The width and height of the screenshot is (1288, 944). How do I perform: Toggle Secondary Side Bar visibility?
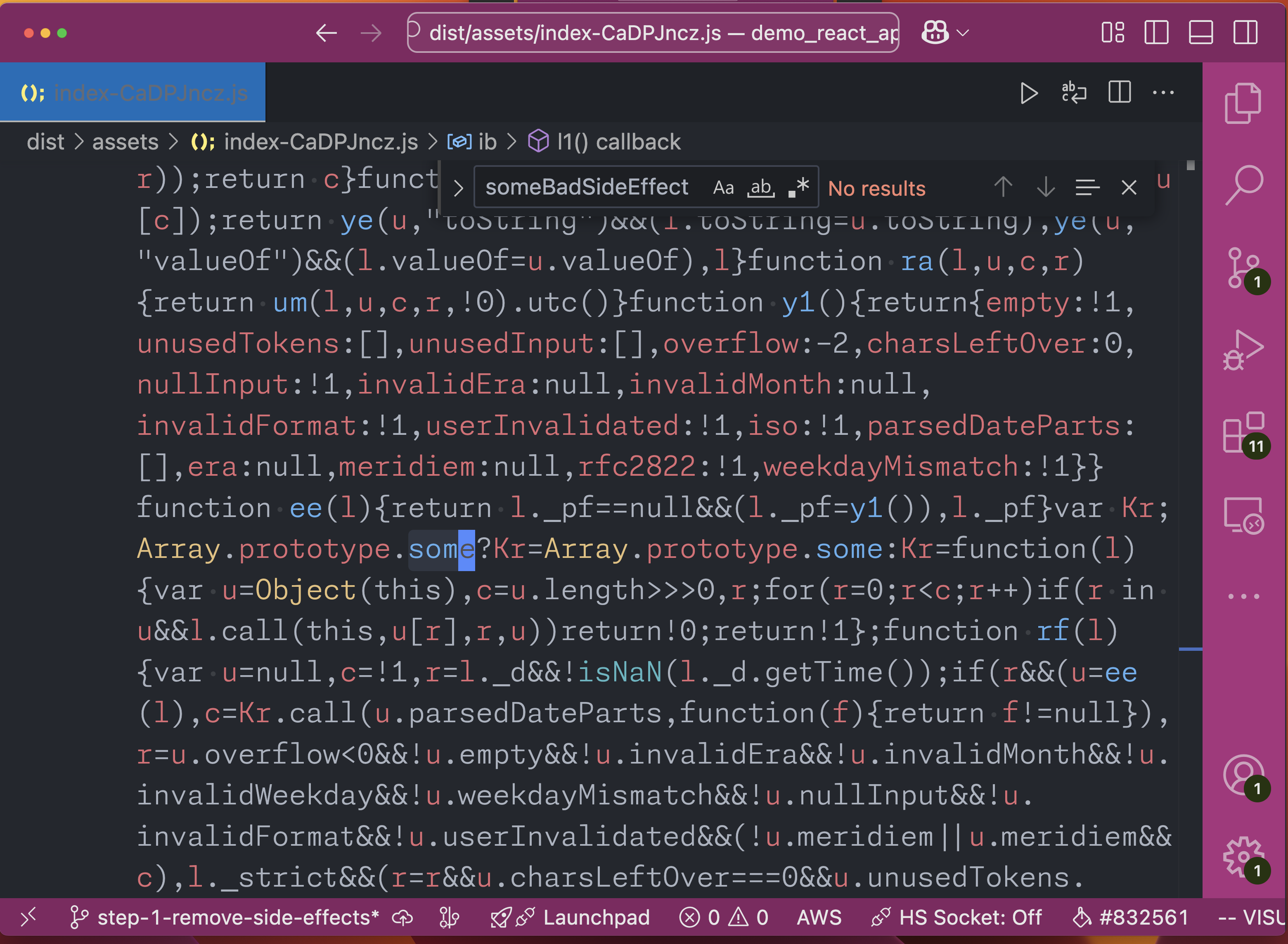pos(1246,33)
